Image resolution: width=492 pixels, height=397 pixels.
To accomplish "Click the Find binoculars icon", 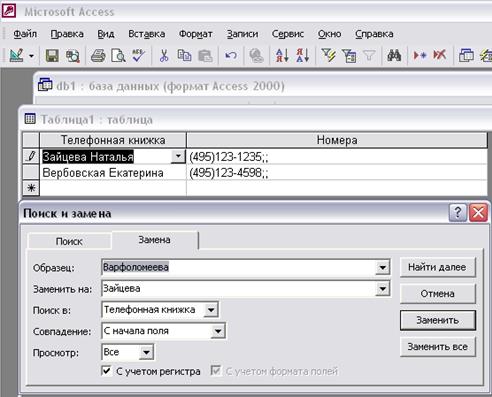I will point(394,56).
